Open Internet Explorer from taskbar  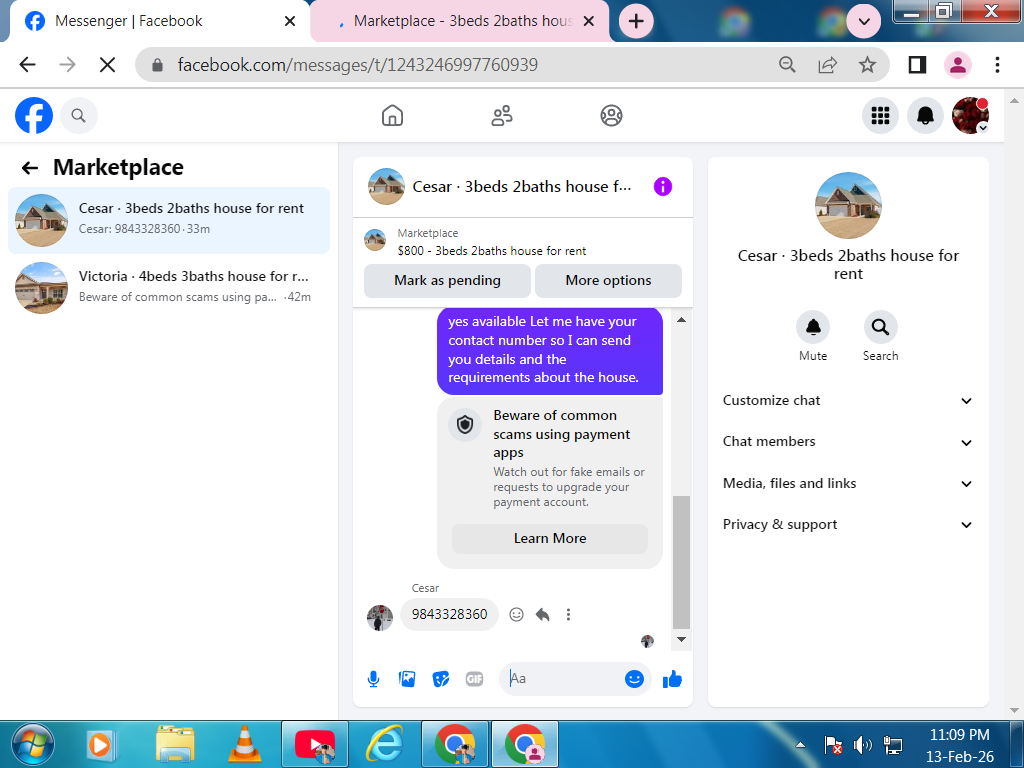(385, 745)
